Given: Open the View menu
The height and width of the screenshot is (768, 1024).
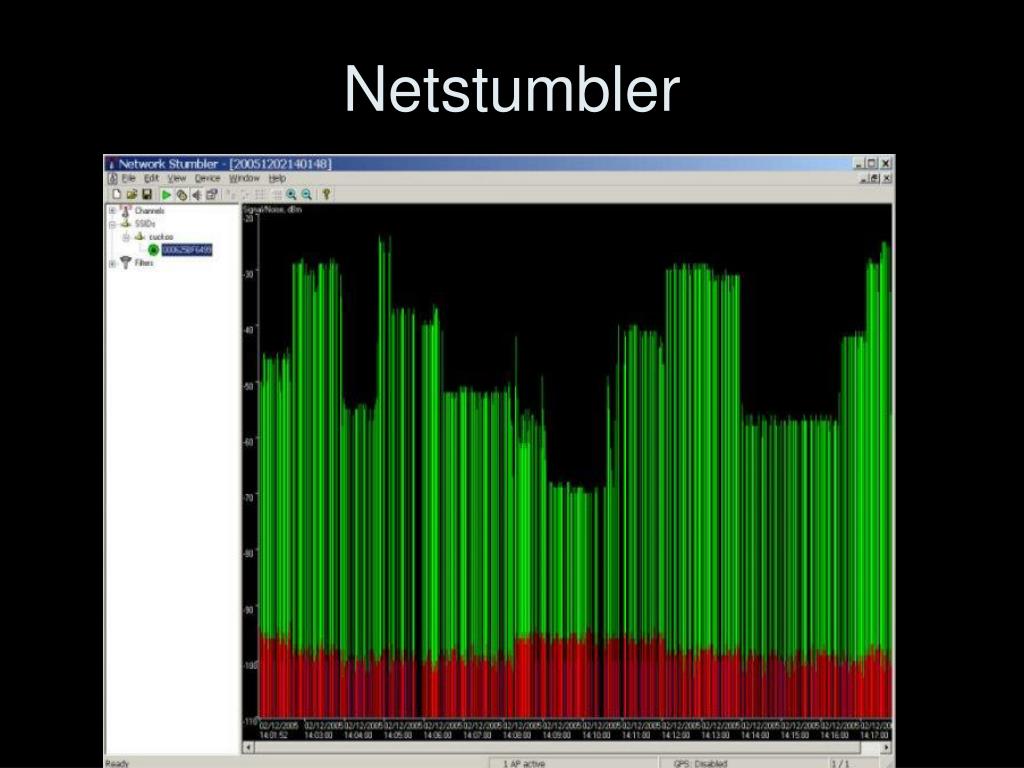Looking at the screenshot, I should [177, 178].
